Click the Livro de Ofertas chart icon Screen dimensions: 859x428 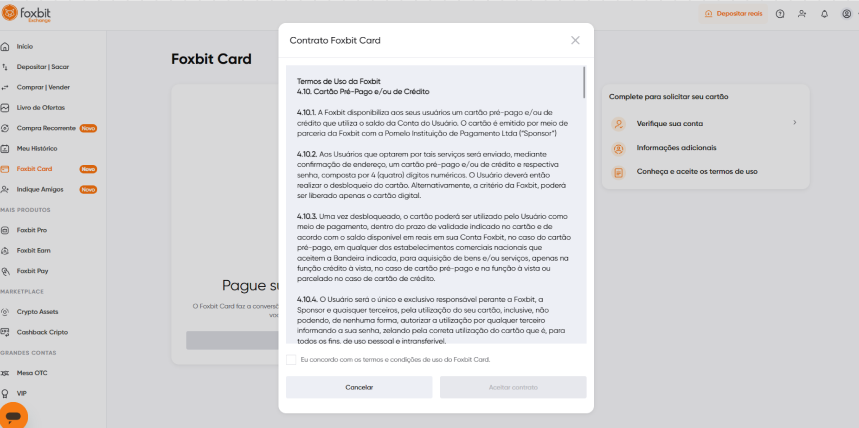[5, 107]
